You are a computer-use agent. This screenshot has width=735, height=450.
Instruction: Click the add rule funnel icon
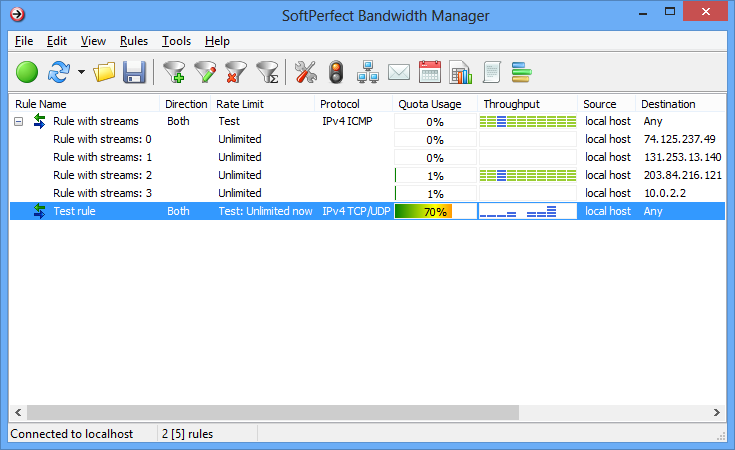click(174, 72)
